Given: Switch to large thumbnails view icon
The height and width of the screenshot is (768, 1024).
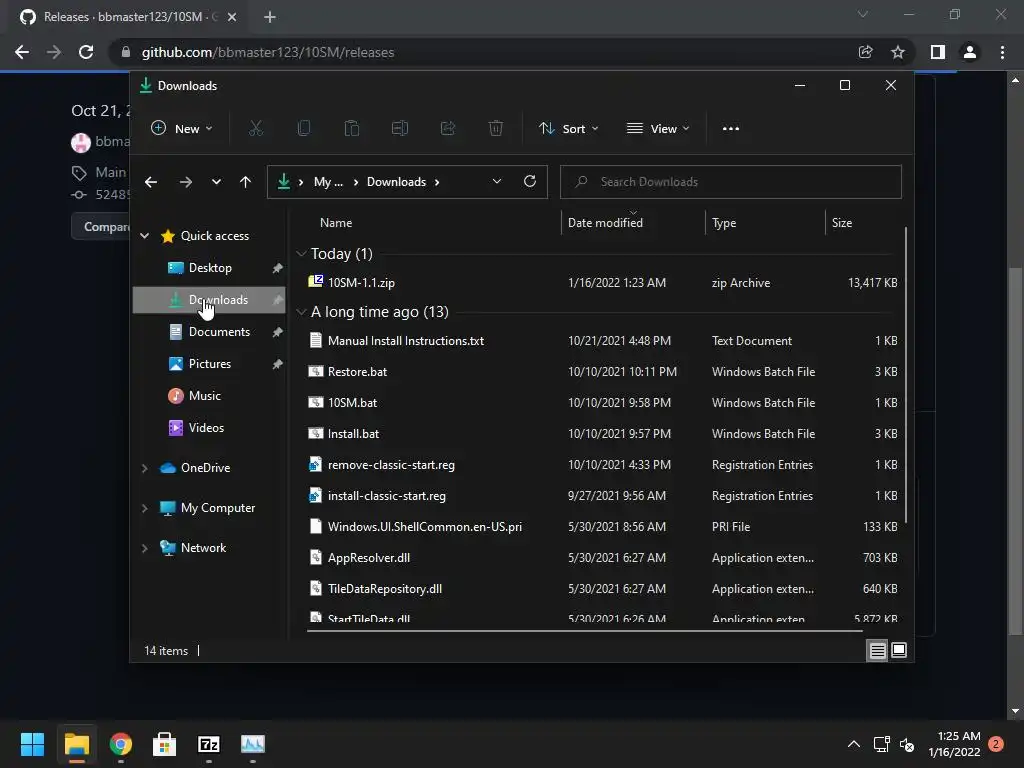Looking at the screenshot, I should coord(899,650).
